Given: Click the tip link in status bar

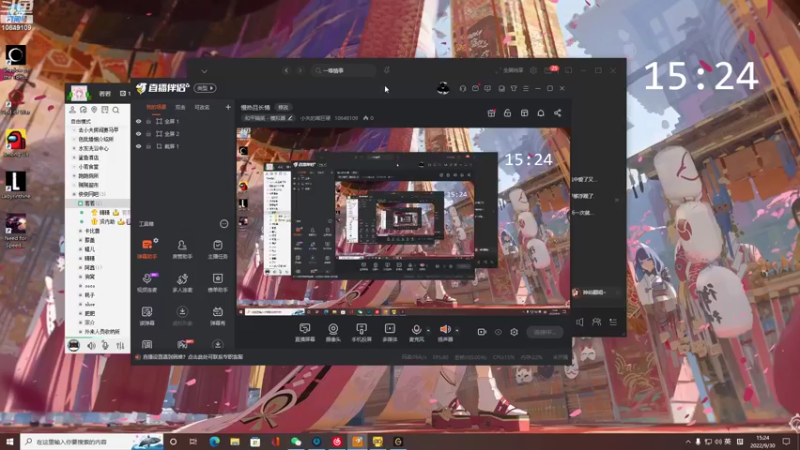Looking at the screenshot, I should [193, 357].
